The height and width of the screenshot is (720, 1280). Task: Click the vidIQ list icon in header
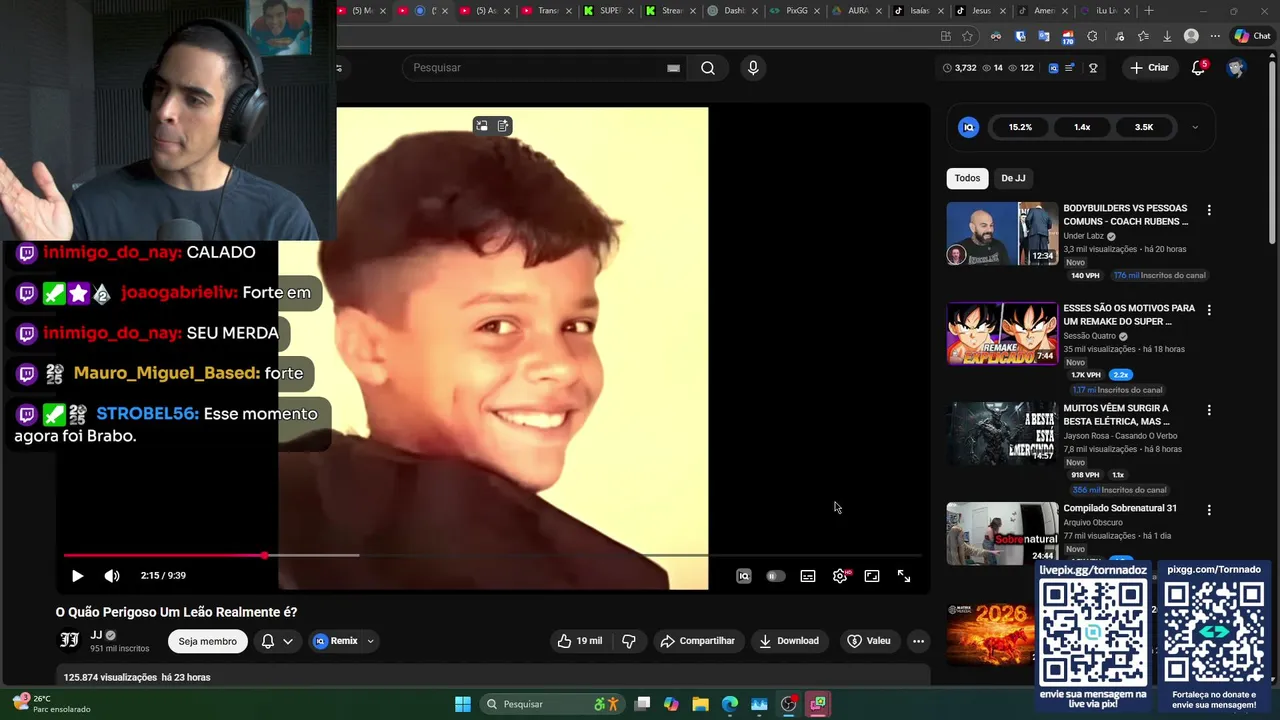coord(1070,68)
